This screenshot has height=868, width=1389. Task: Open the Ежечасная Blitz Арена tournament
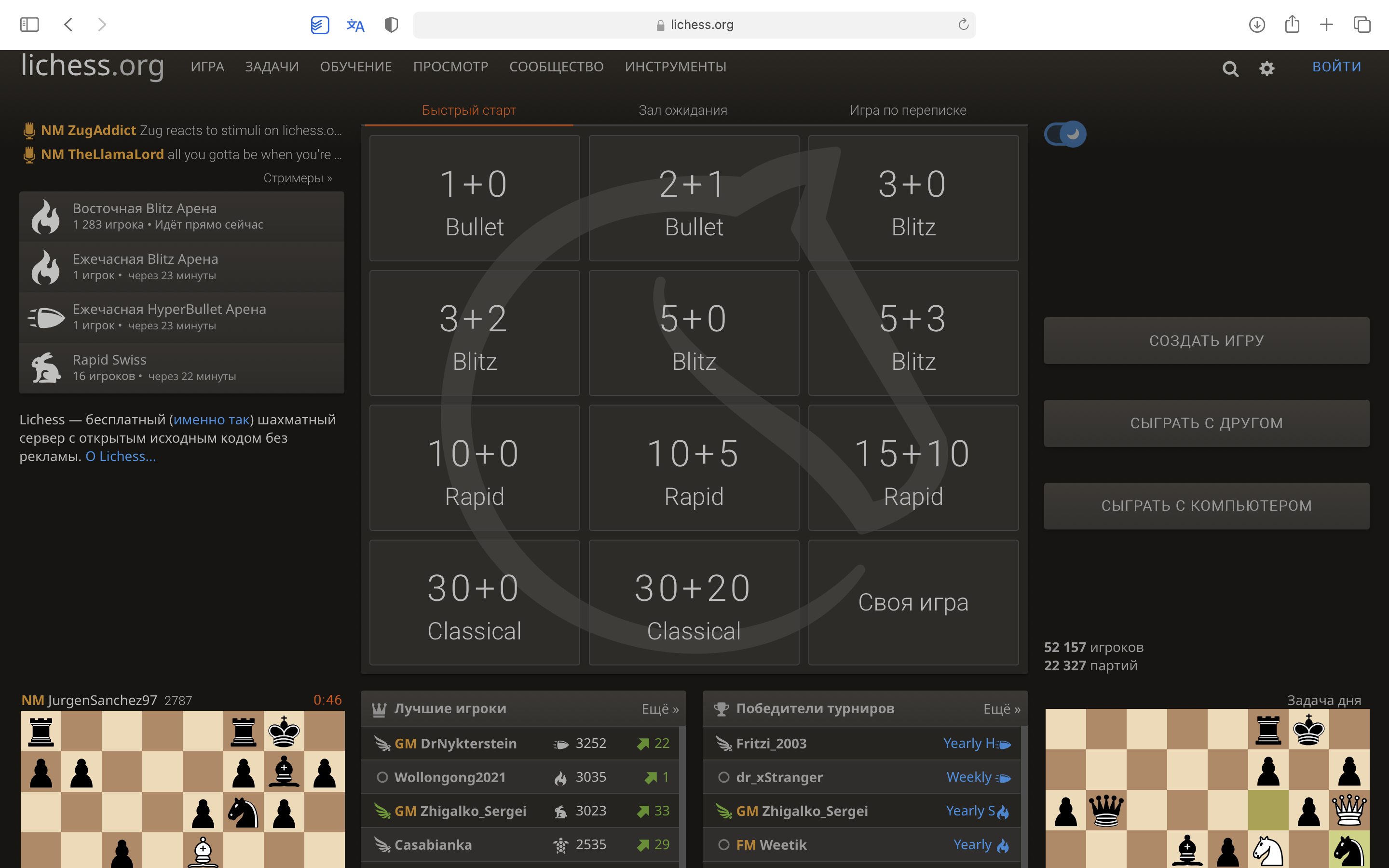(182, 267)
